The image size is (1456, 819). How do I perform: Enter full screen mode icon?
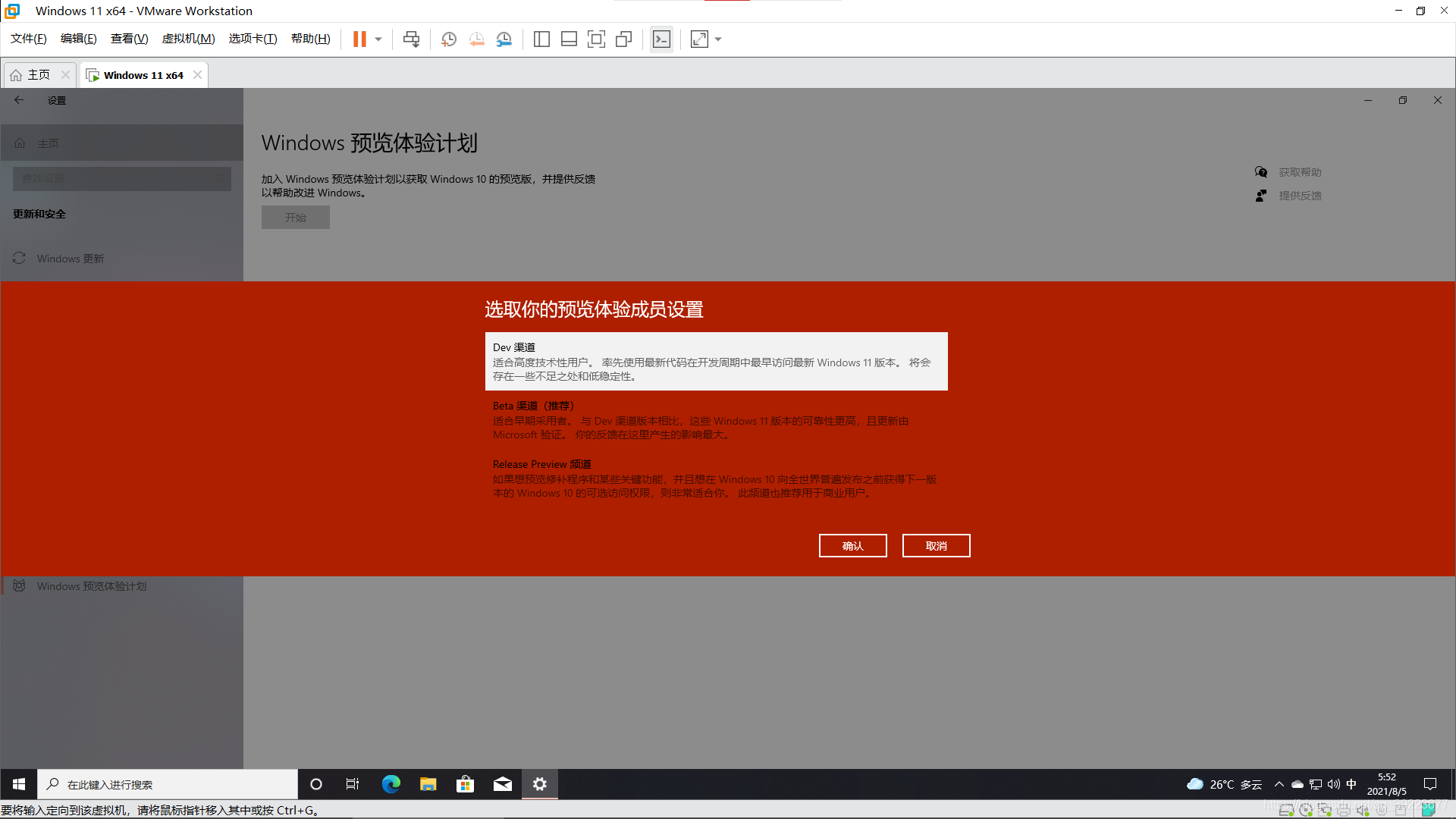point(596,39)
